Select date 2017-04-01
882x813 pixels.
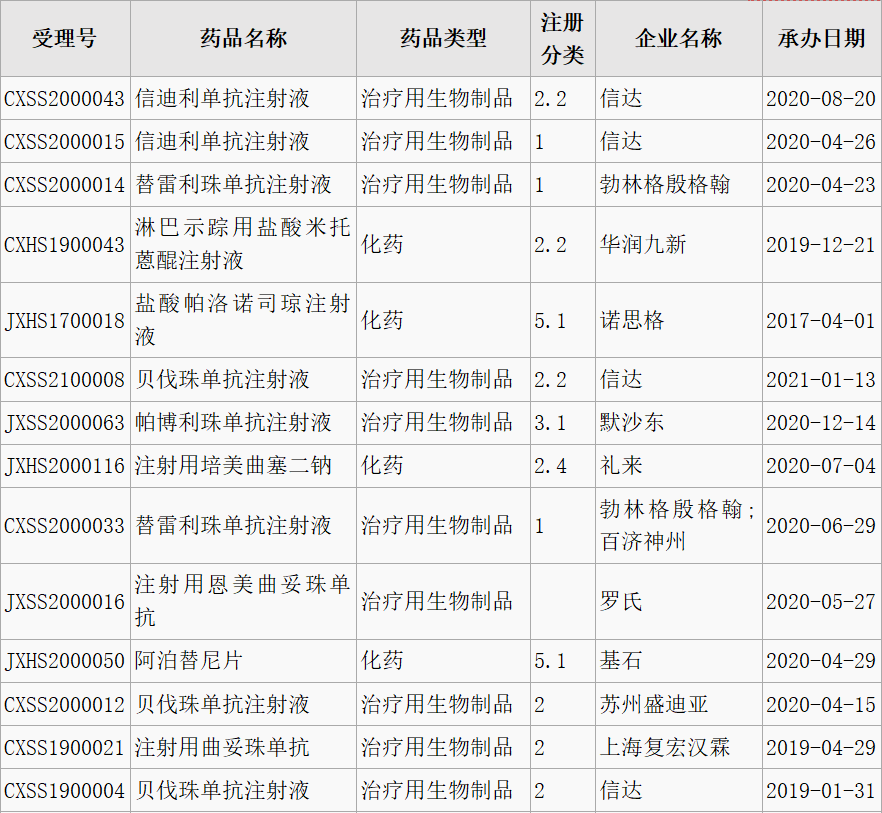[821, 321]
